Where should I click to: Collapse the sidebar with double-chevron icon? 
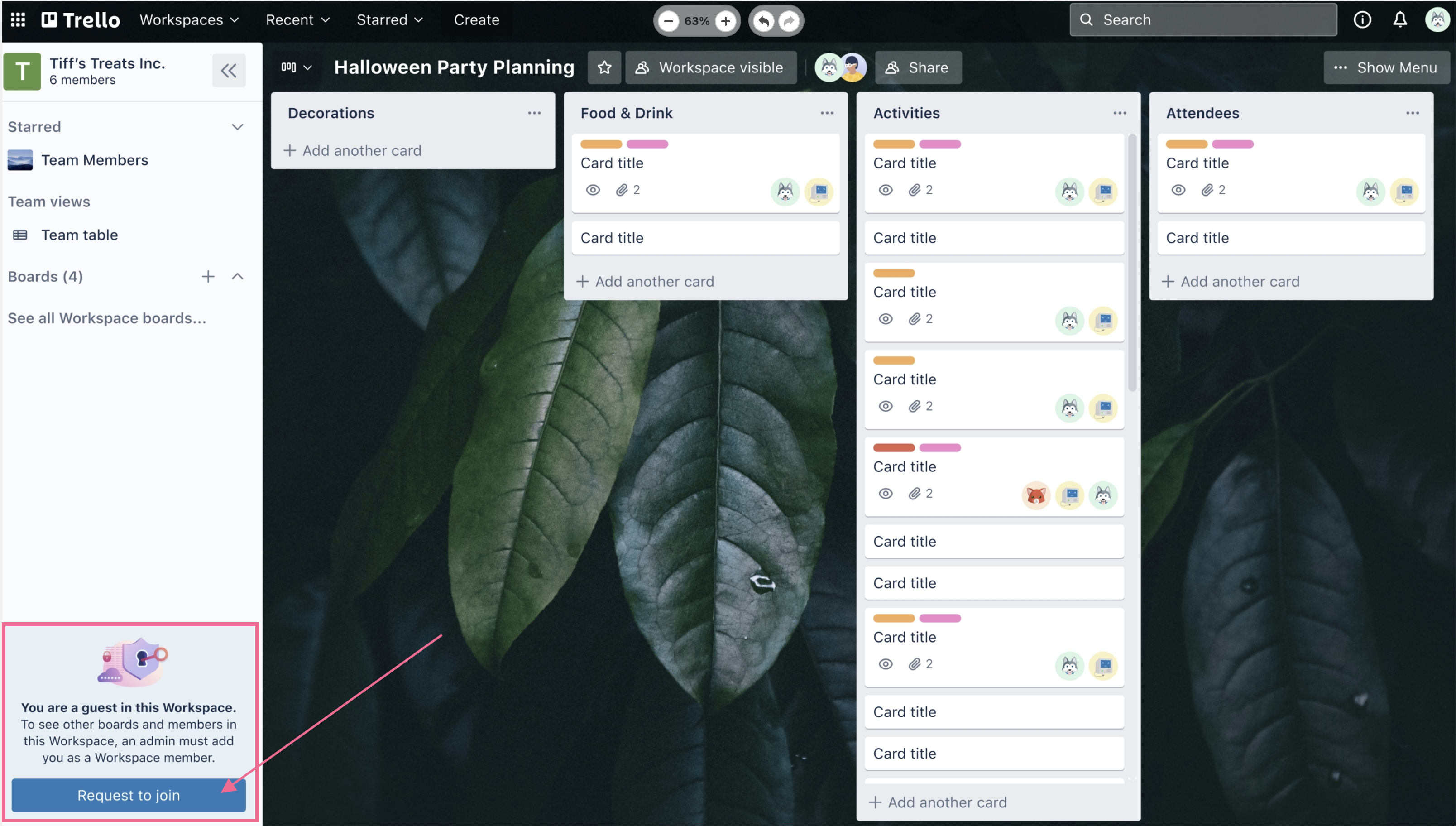[x=229, y=70]
